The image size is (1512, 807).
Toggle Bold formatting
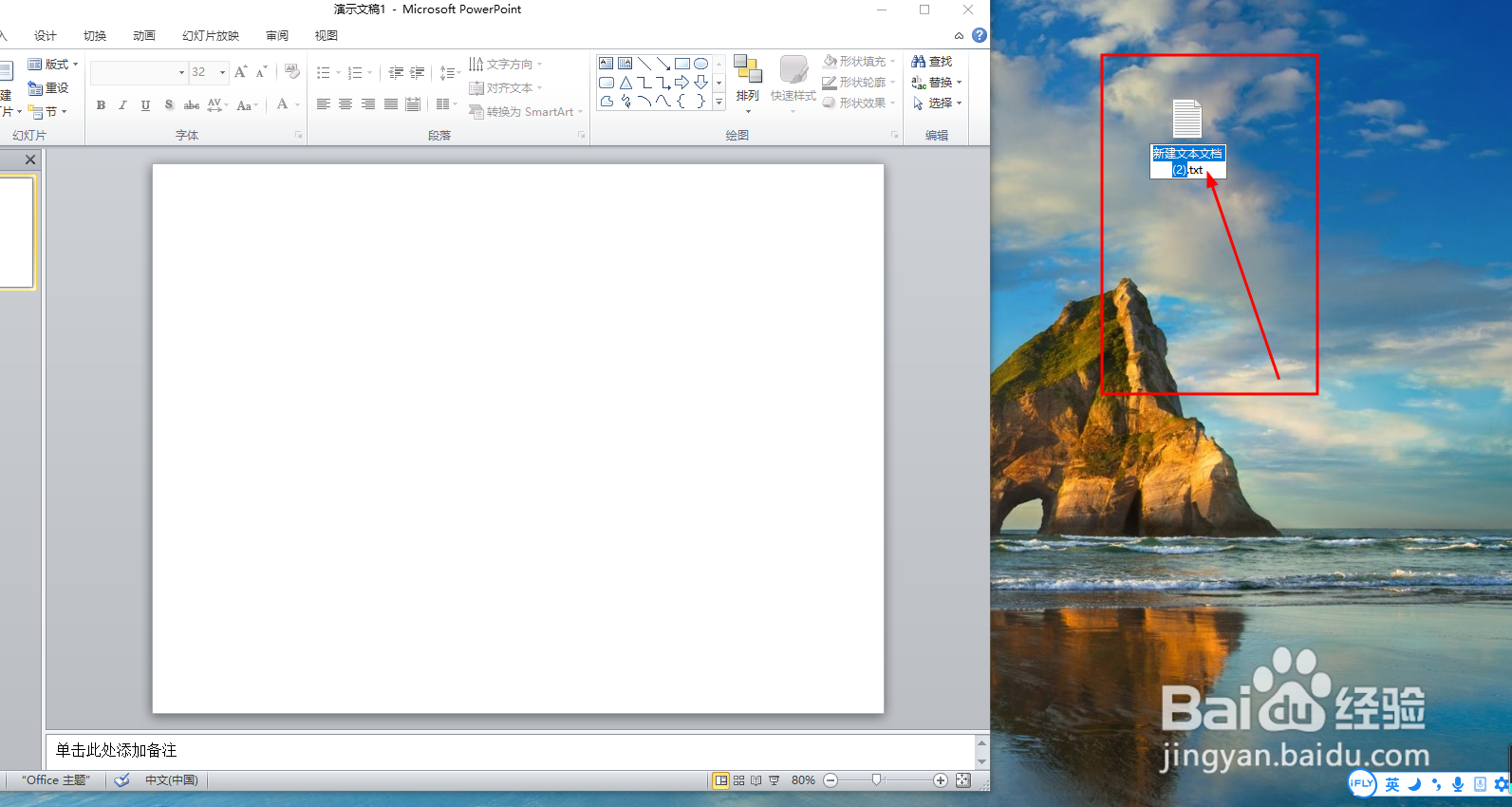point(101,105)
